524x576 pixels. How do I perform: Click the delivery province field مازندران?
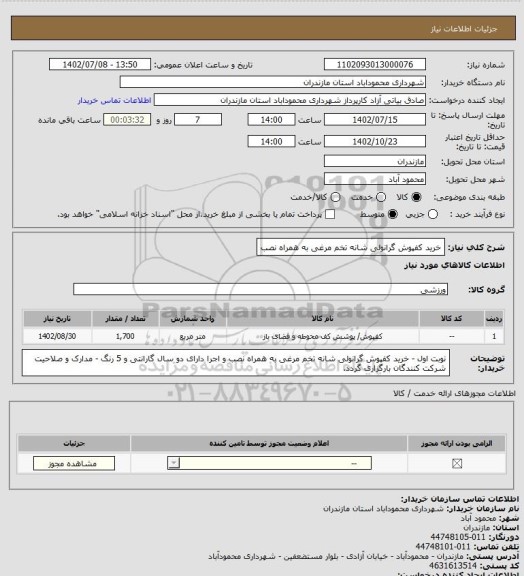(x=375, y=161)
